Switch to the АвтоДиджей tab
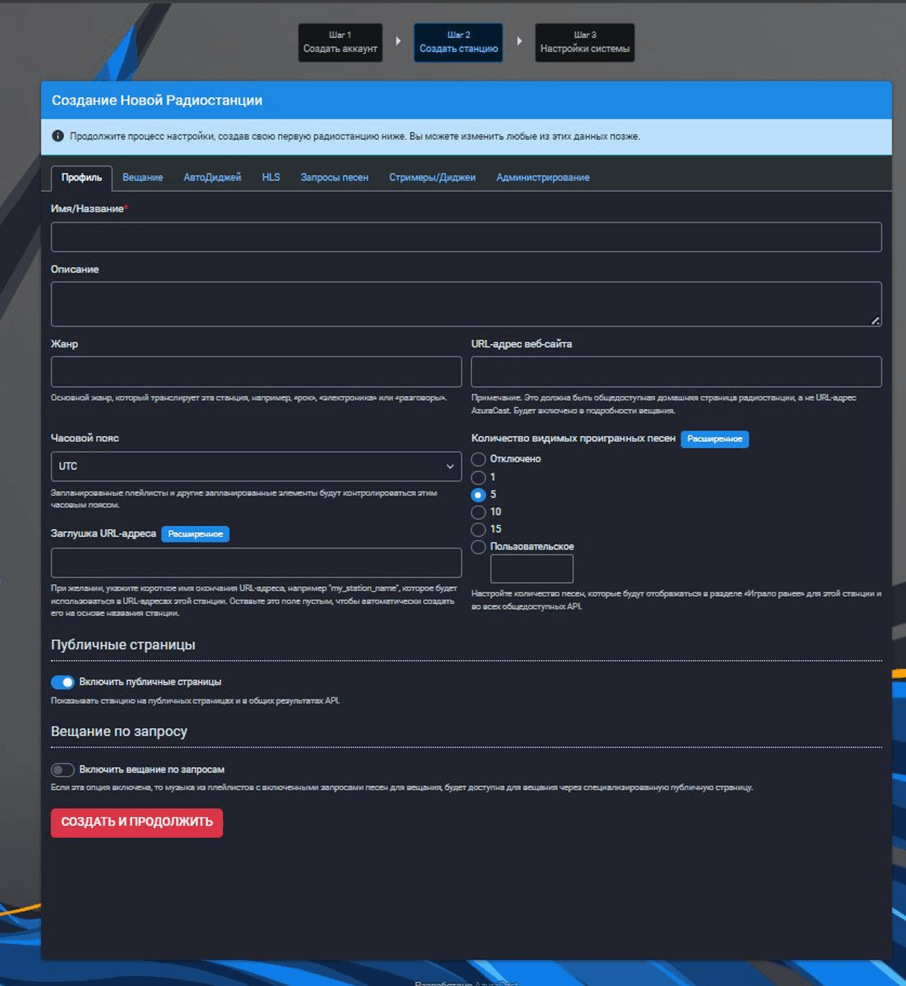This screenshot has width=906, height=986. 212,177
